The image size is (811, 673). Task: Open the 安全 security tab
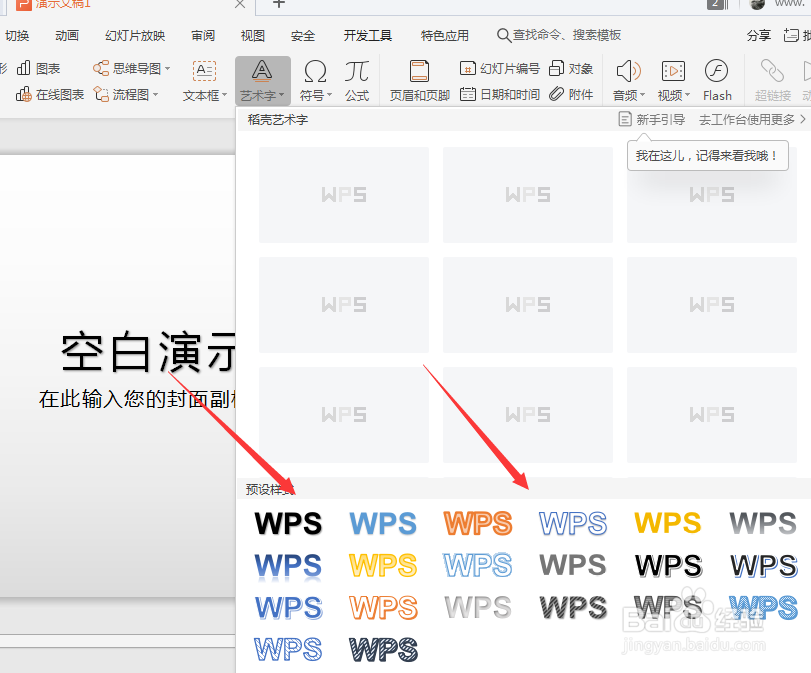303,36
